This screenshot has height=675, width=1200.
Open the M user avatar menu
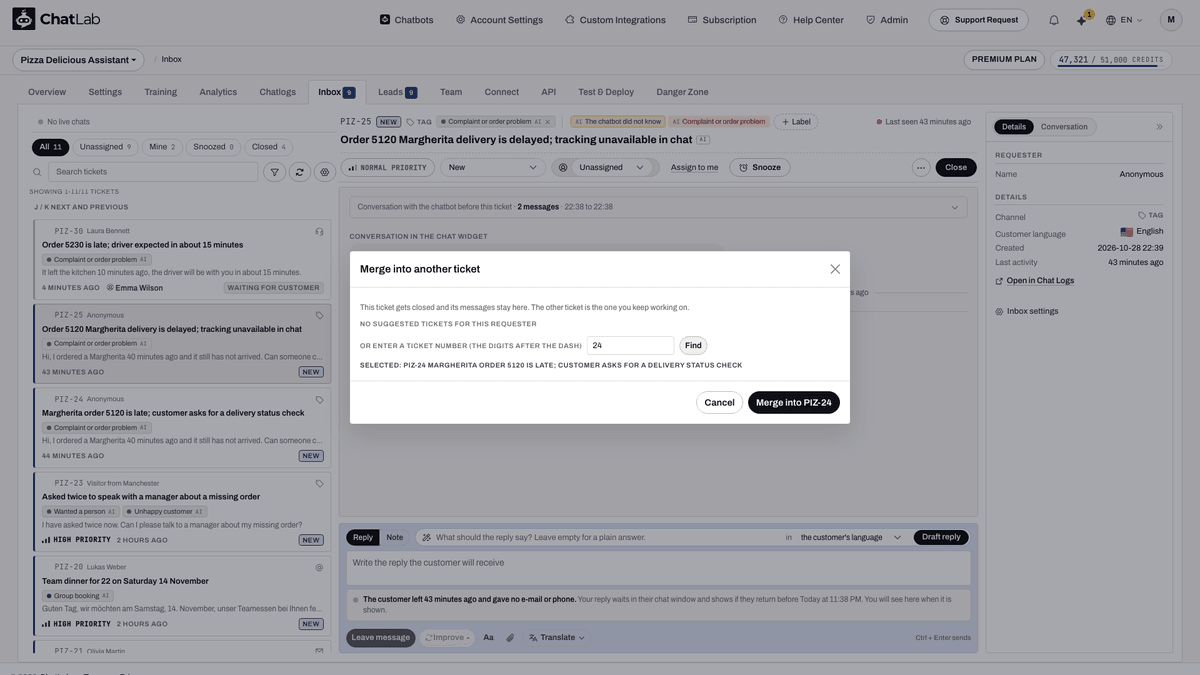click(1171, 20)
